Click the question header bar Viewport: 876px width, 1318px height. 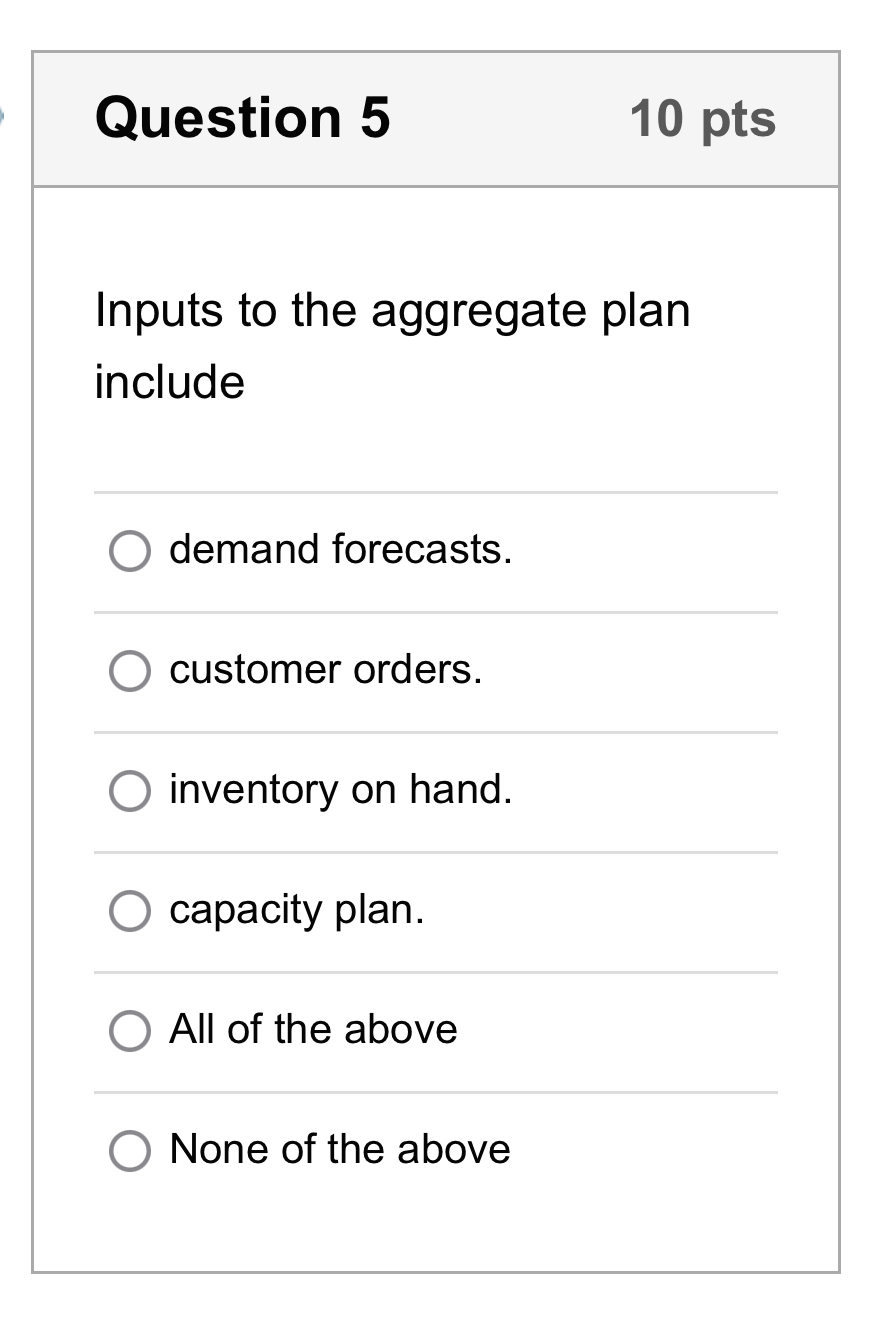(x=436, y=117)
